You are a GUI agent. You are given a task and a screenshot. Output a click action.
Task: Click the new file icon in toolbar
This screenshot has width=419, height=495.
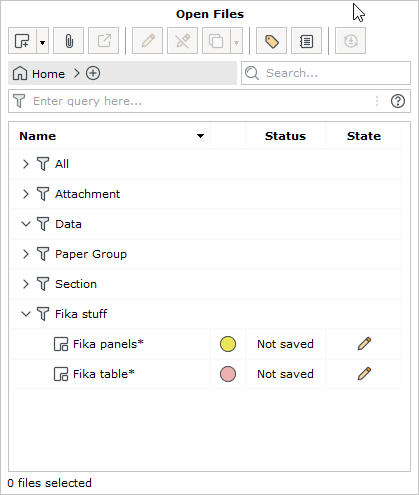tap(22, 41)
